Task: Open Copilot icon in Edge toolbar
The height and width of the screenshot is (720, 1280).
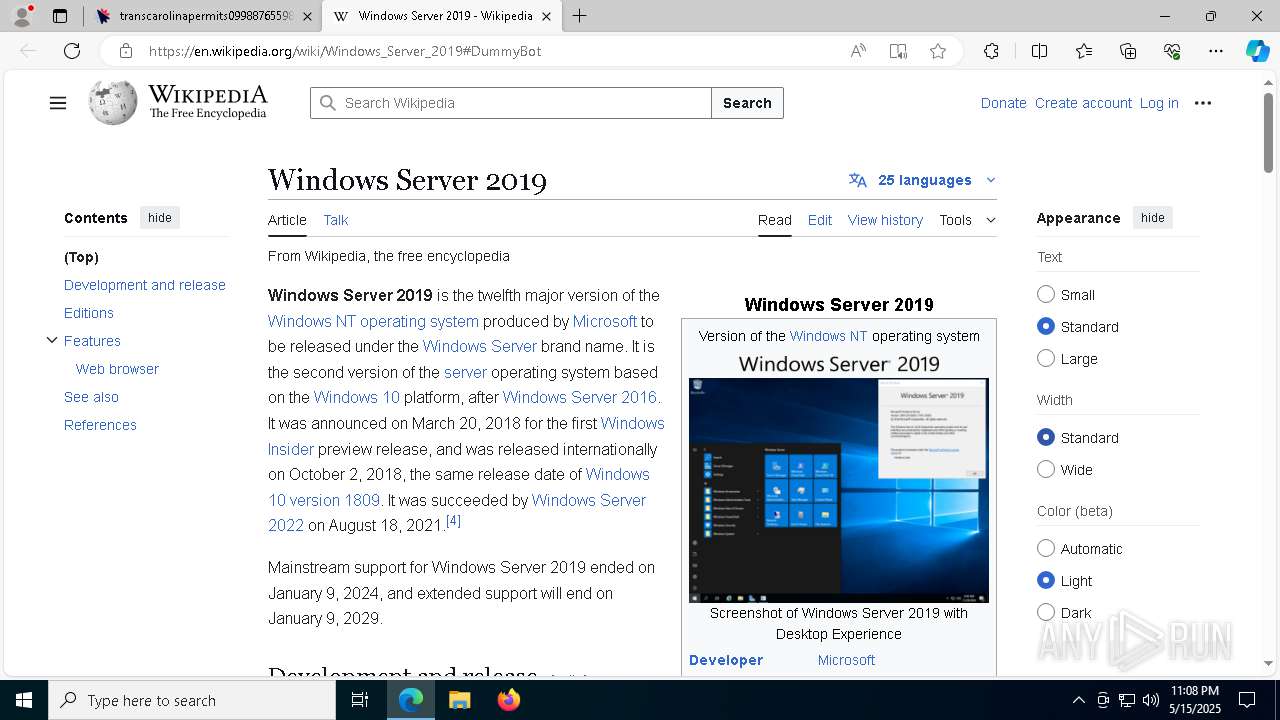Action: pyautogui.click(x=1257, y=51)
